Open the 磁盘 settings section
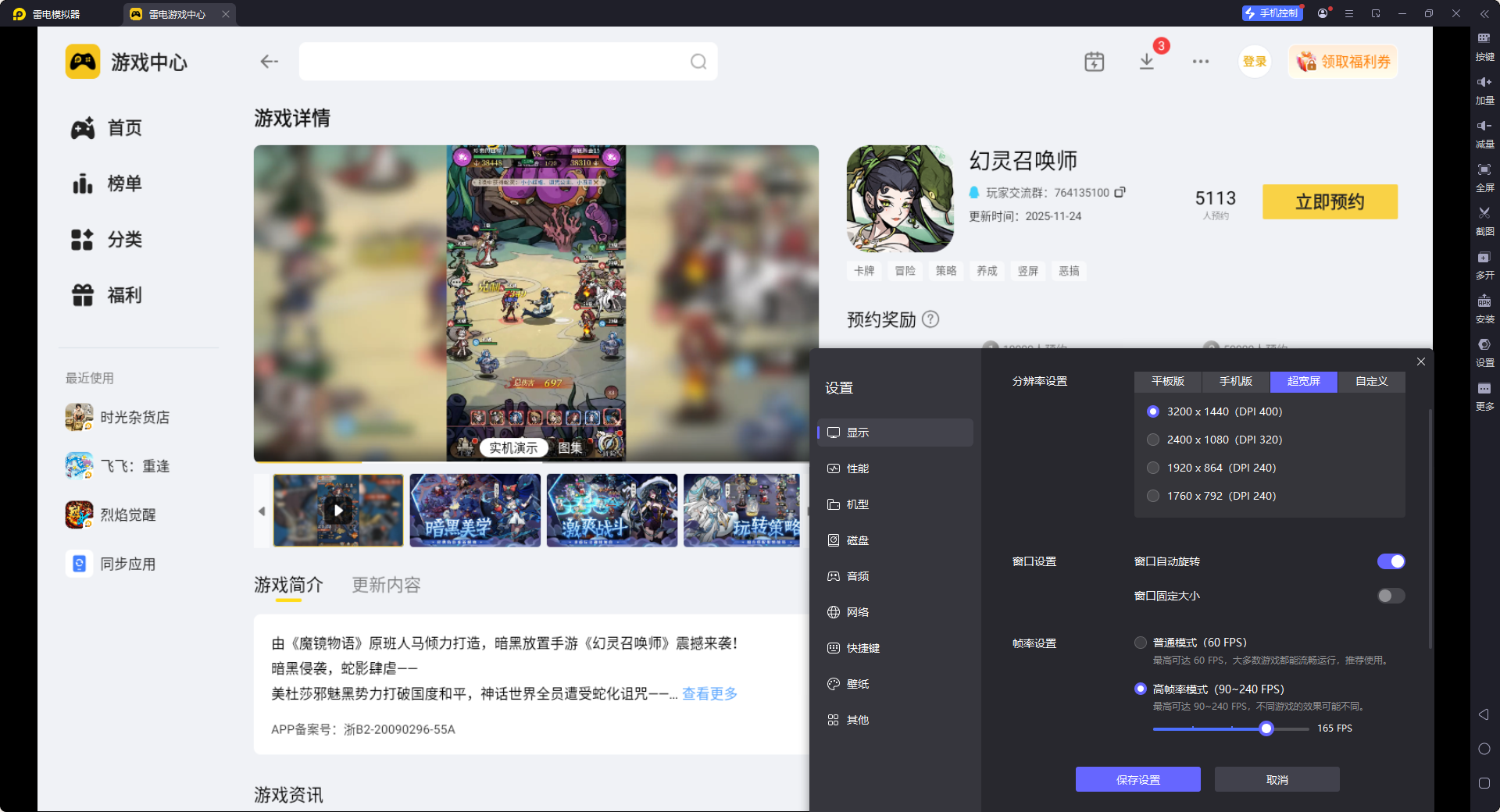 pyautogui.click(x=857, y=540)
